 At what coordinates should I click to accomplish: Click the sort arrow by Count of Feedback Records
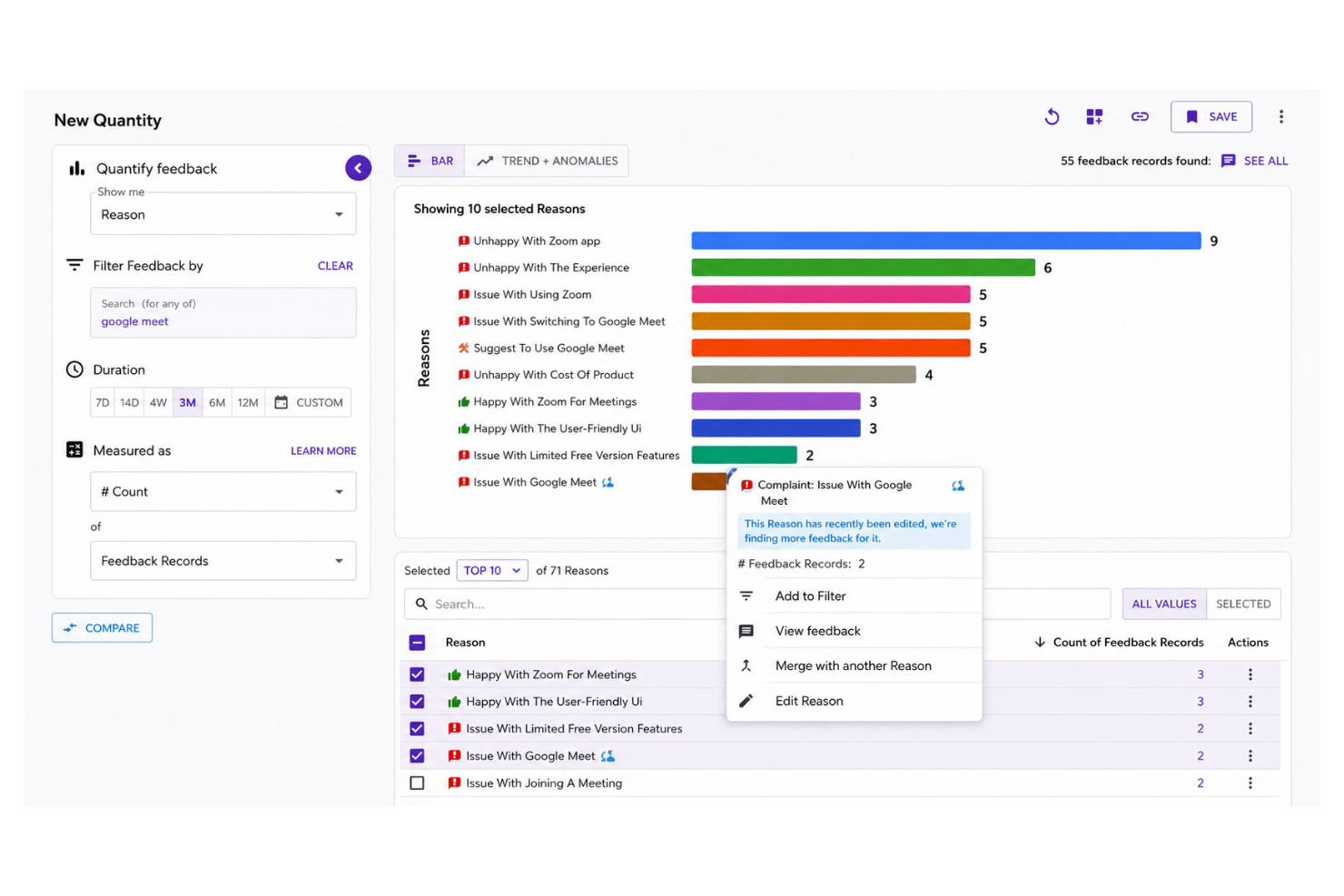1040,642
